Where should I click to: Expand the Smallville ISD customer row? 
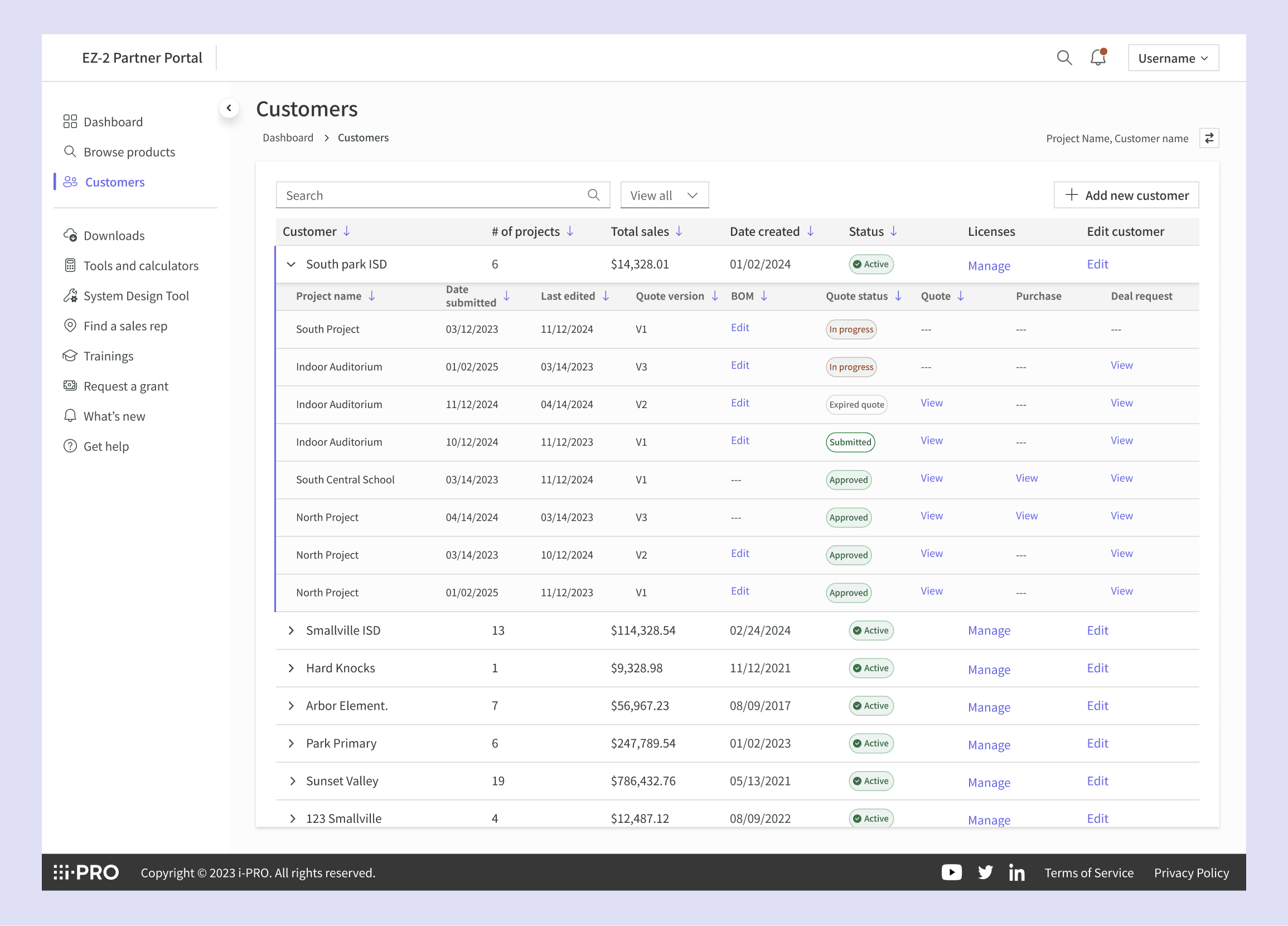[291, 630]
